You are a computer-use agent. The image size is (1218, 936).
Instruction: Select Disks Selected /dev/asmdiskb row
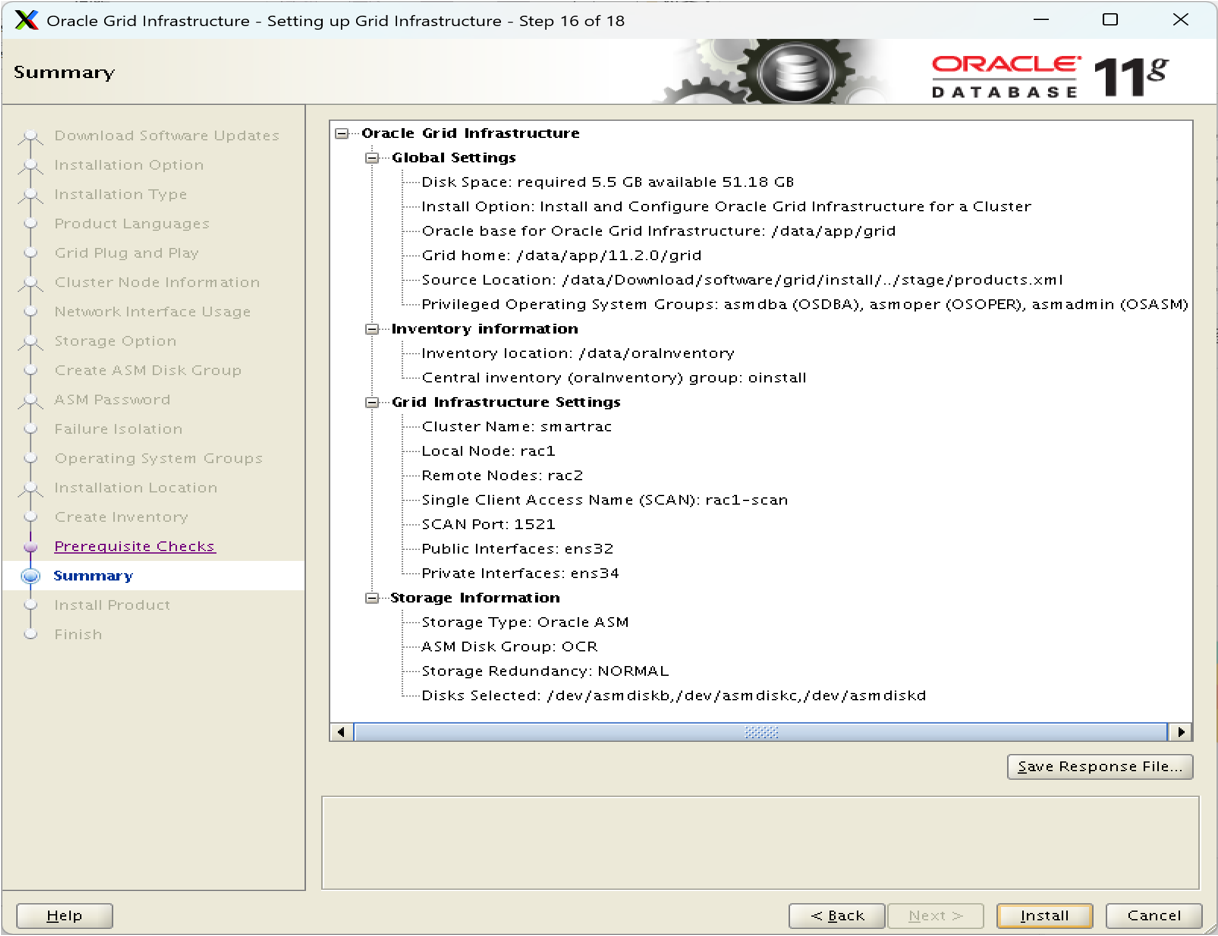674,696
